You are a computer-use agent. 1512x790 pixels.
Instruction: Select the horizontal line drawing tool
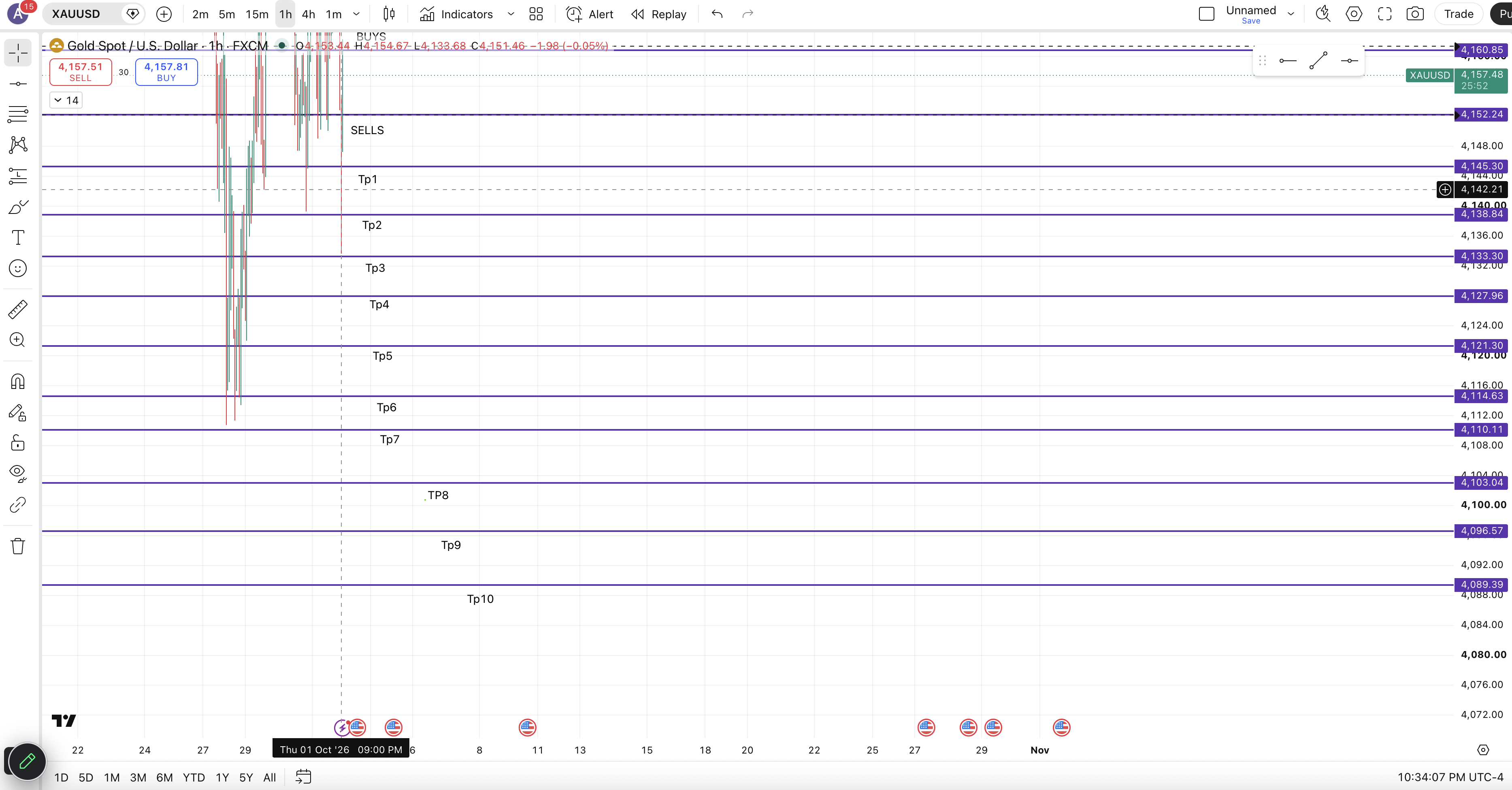click(17, 84)
